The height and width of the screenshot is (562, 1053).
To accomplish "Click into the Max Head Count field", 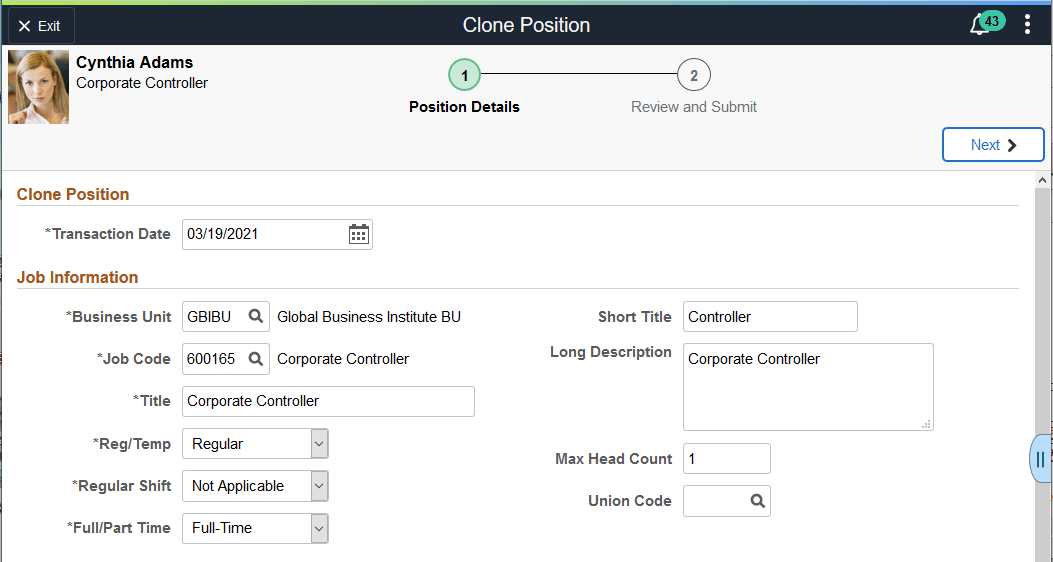I will pyautogui.click(x=727, y=459).
